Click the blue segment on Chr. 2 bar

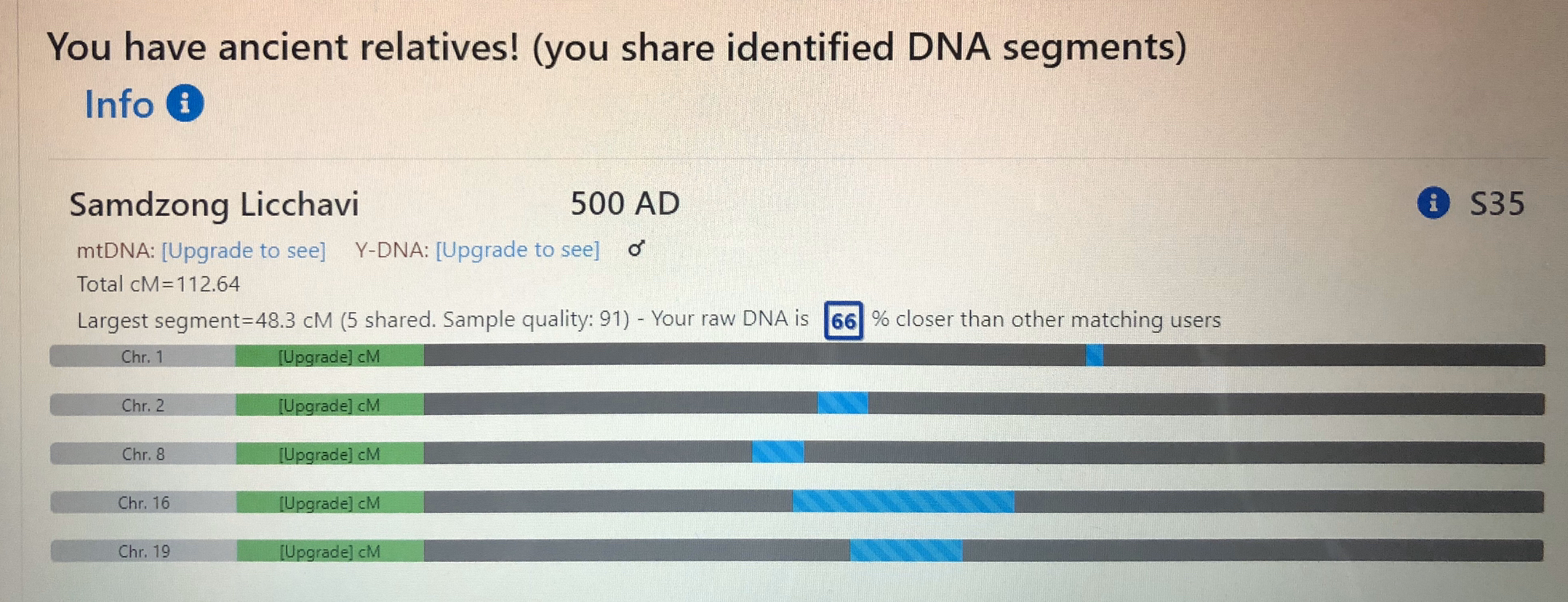pyautogui.click(x=842, y=404)
